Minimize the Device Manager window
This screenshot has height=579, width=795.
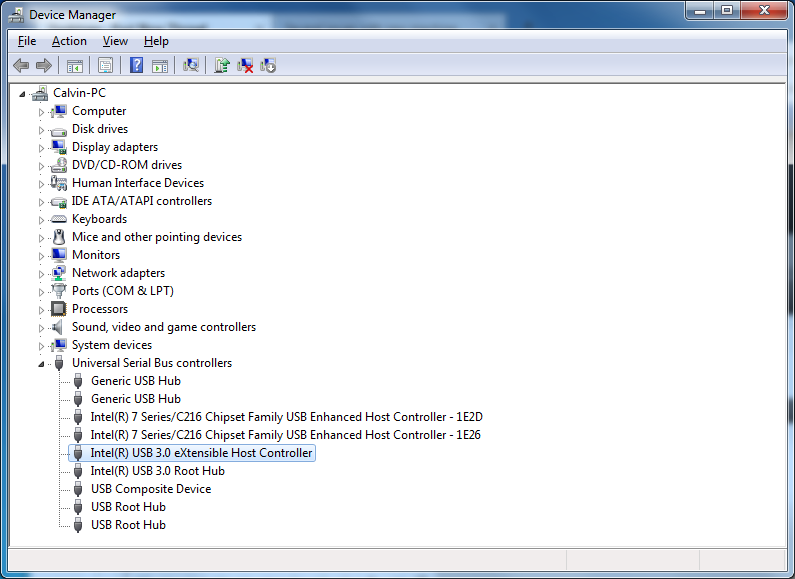[x=700, y=10]
